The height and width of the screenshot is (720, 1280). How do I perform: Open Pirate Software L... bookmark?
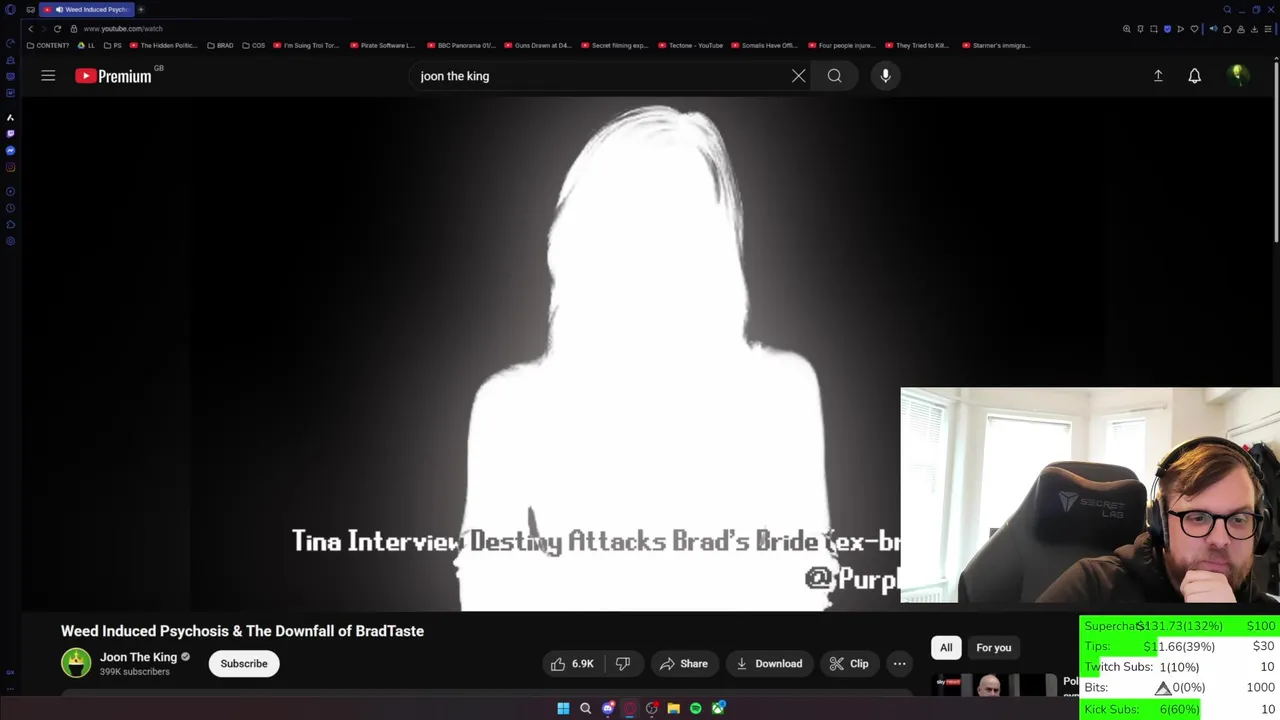point(383,45)
